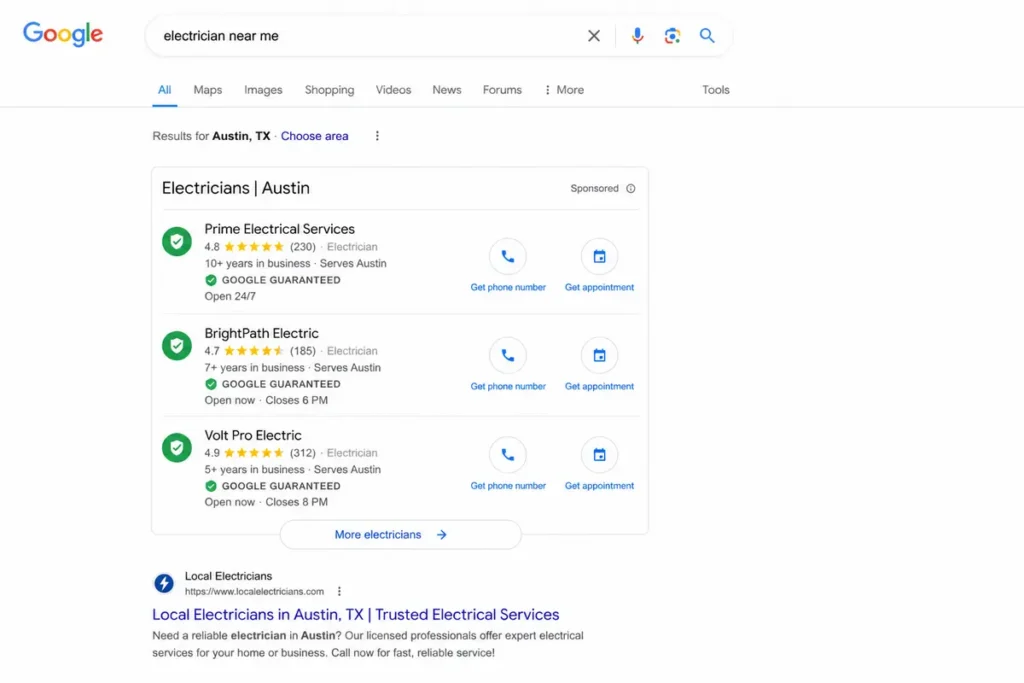Open the BrightPath Electric listing
This screenshot has height=683, width=1024.
(261, 334)
